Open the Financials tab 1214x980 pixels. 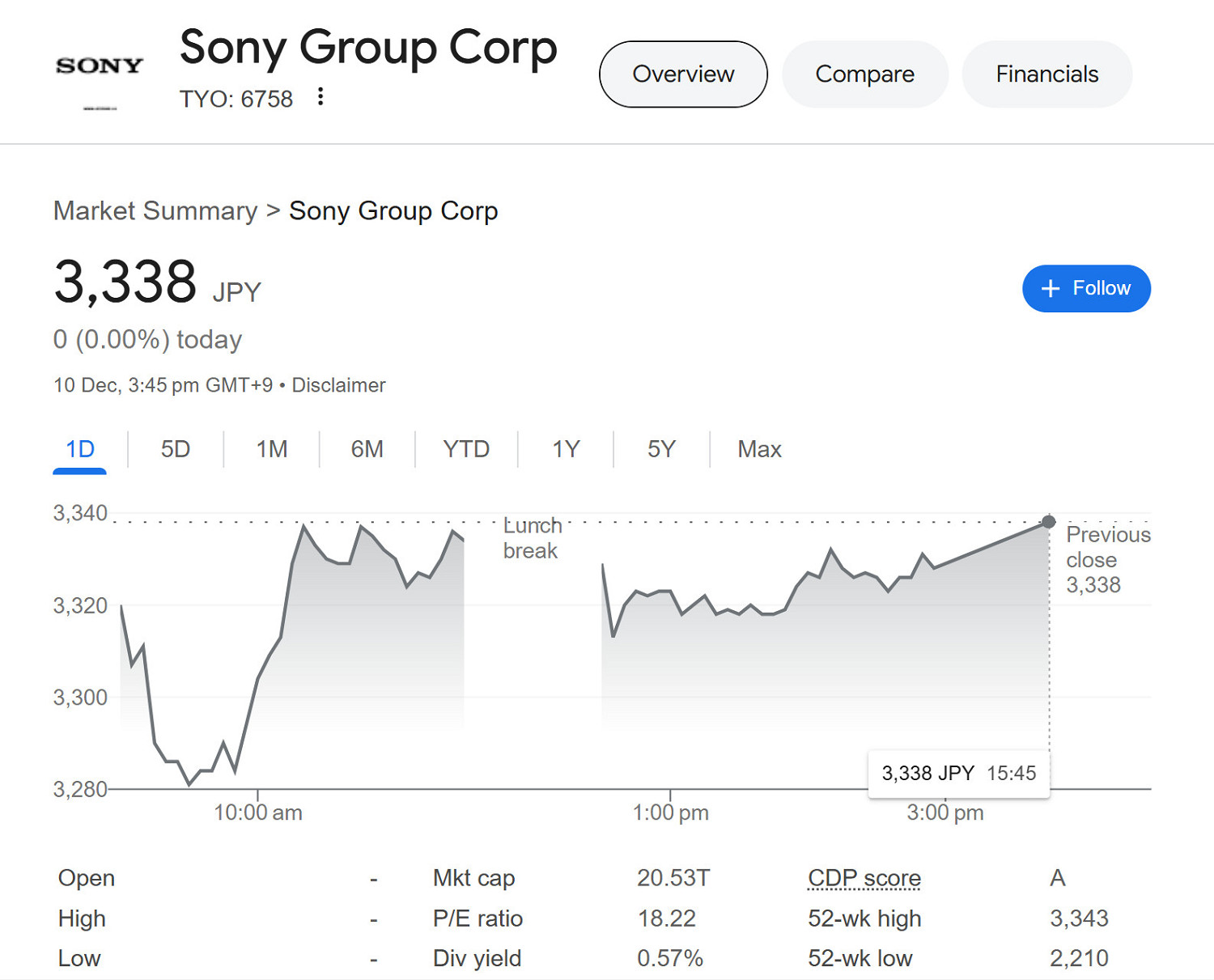[1046, 74]
